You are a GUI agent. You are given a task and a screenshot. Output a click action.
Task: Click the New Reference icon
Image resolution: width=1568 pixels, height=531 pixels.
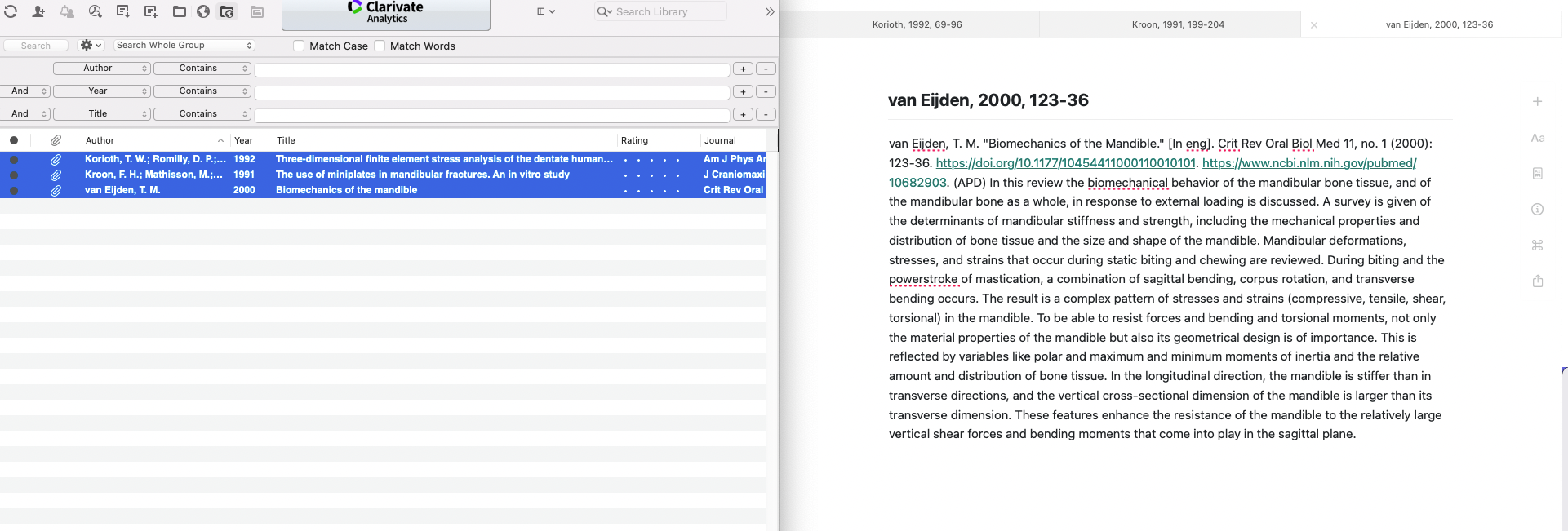coord(151,11)
